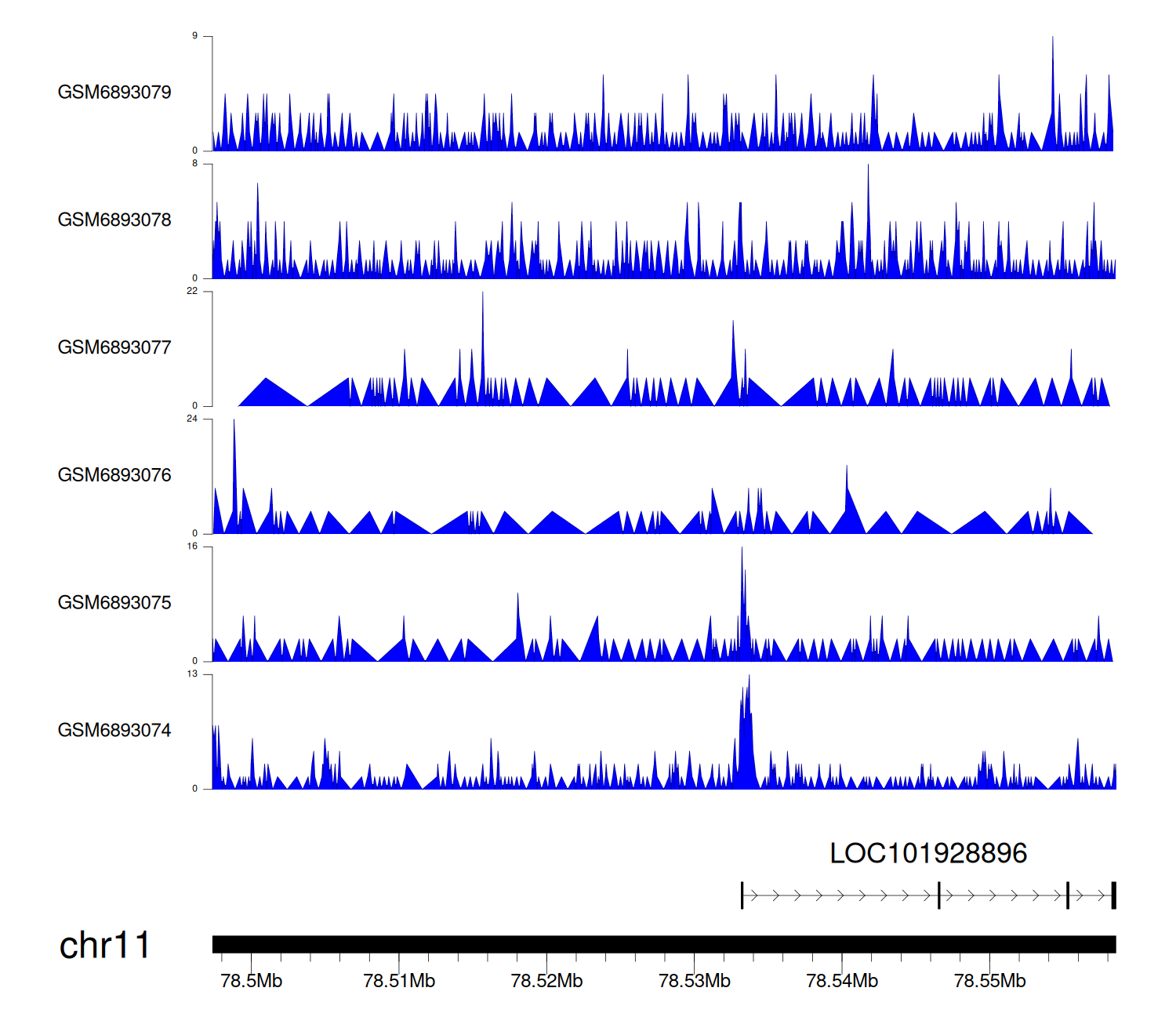Click the chr11 chromosome label
1176x1035 pixels.
coord(104,946)
